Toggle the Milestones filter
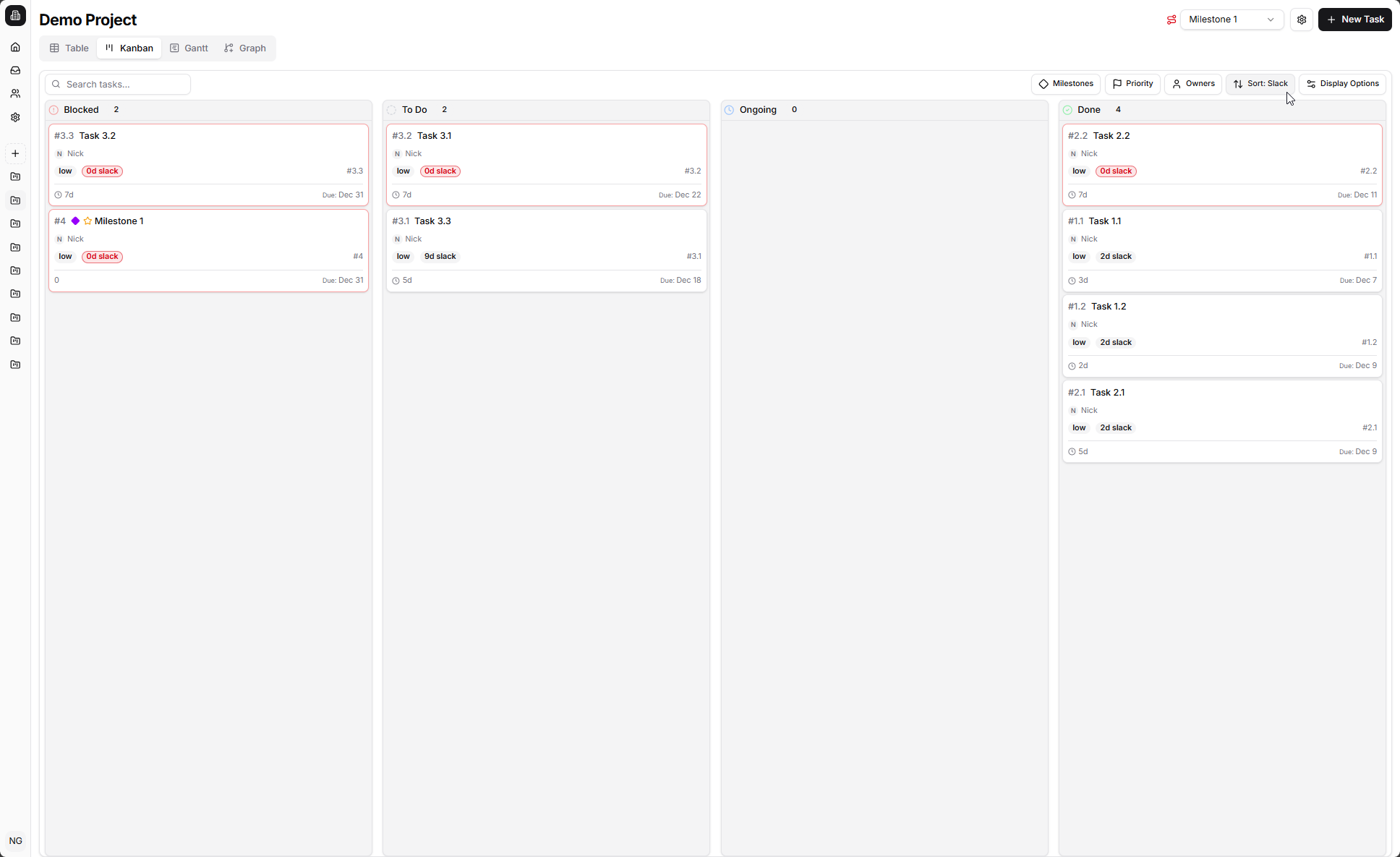1400x857 pixels. [x=1065, y=84]
